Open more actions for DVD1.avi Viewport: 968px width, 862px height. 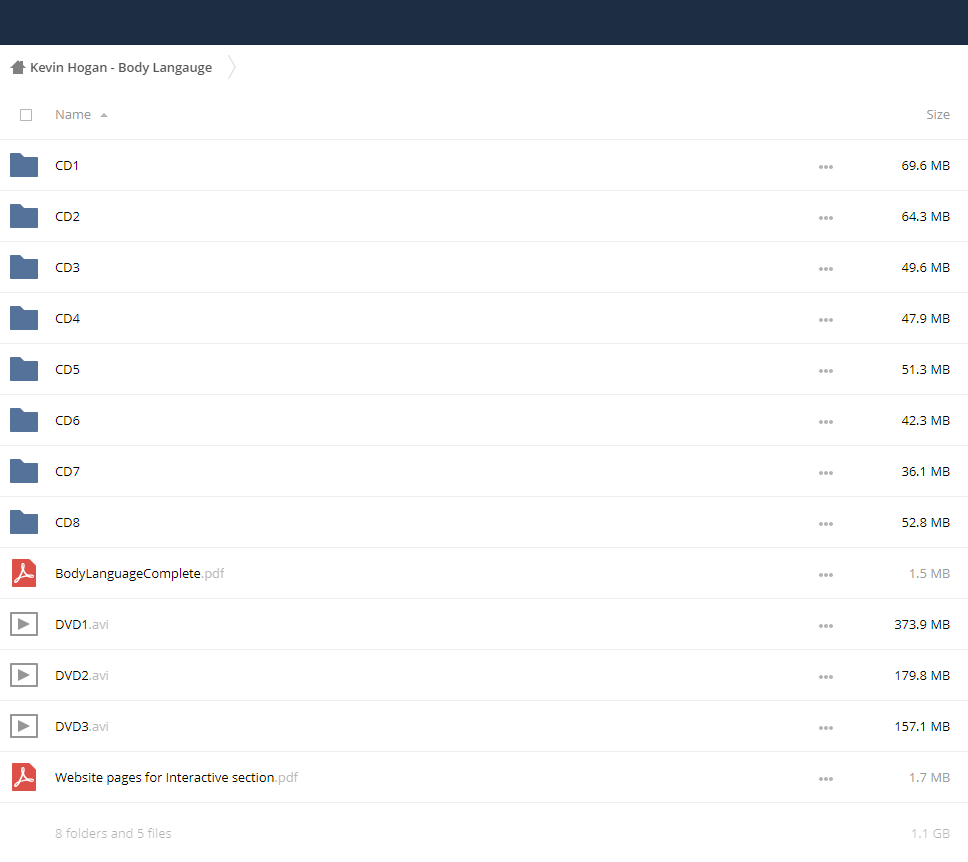click(826, 626)
